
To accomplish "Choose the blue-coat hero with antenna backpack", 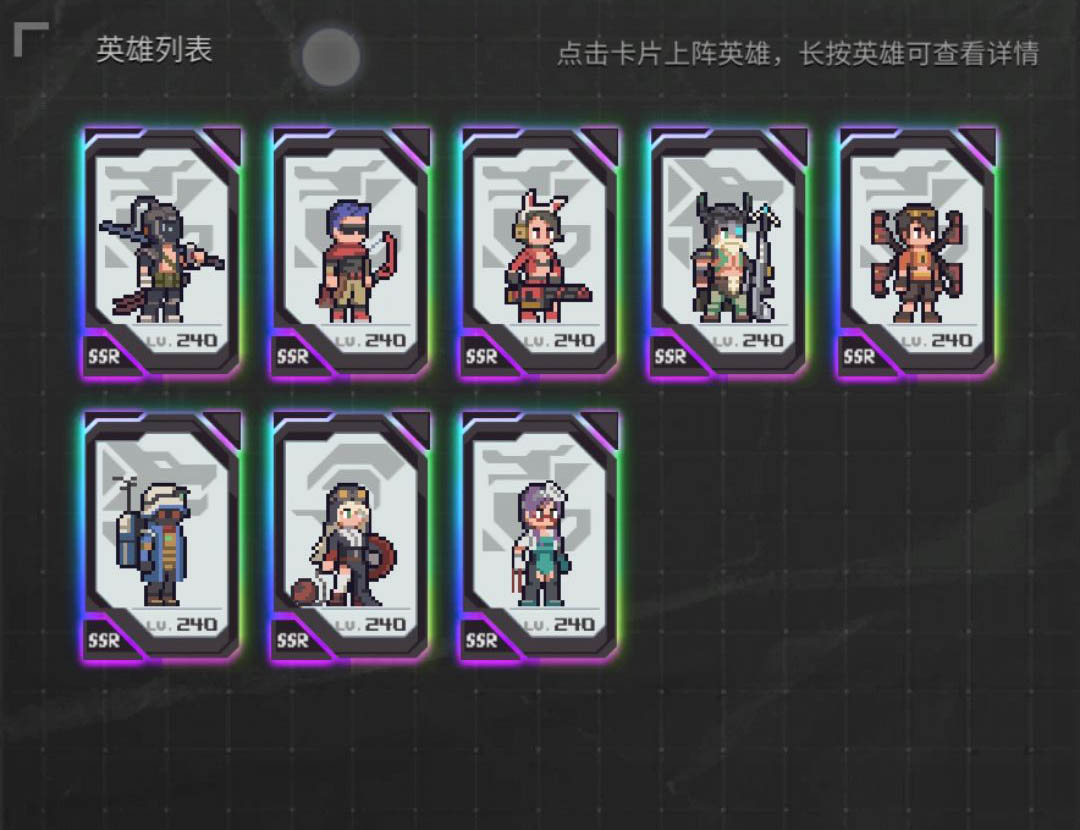I will (162, 537).
